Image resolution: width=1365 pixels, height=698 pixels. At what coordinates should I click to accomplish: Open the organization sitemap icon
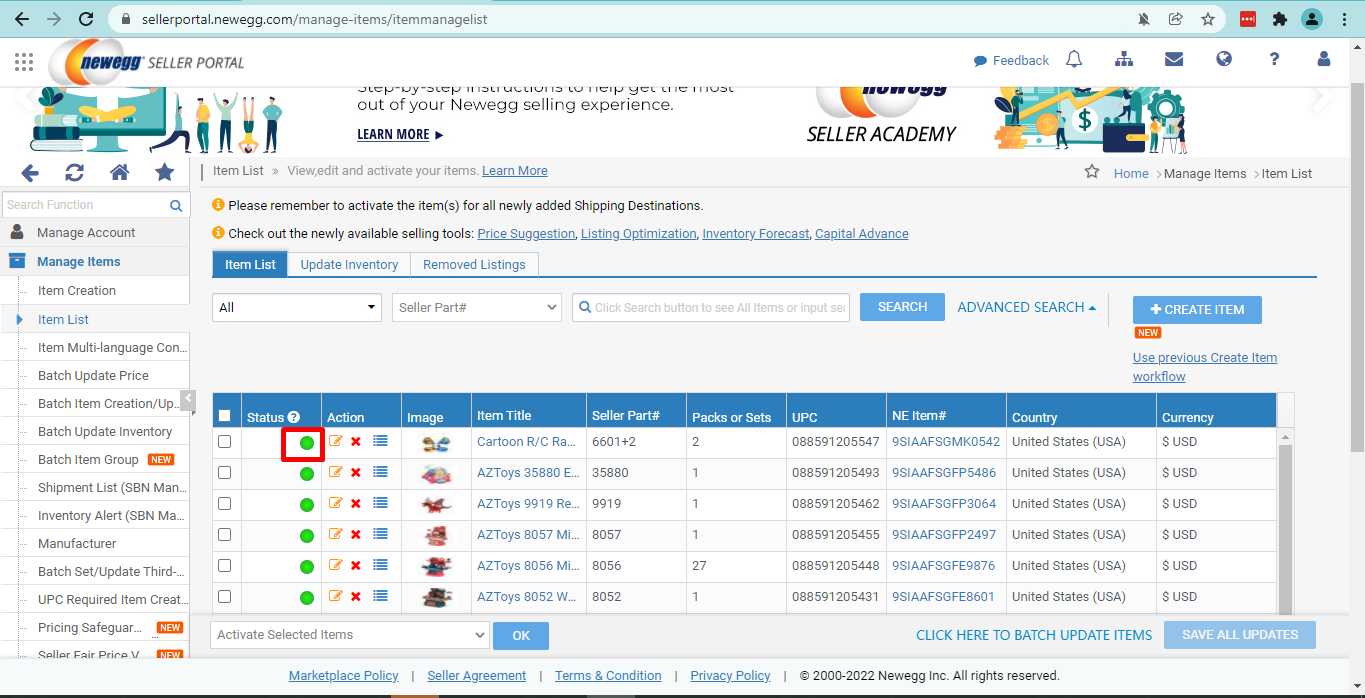tap(1124, 60)
